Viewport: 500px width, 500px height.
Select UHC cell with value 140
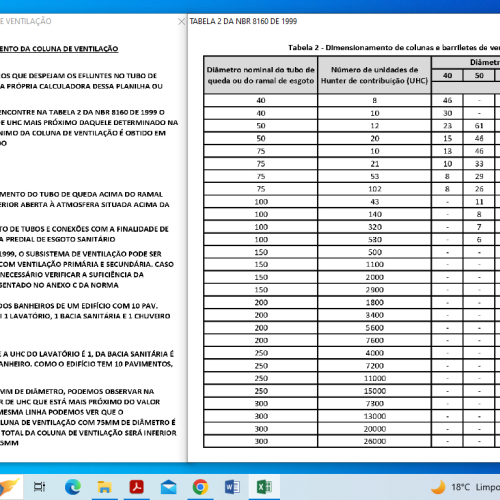[374, 214]
